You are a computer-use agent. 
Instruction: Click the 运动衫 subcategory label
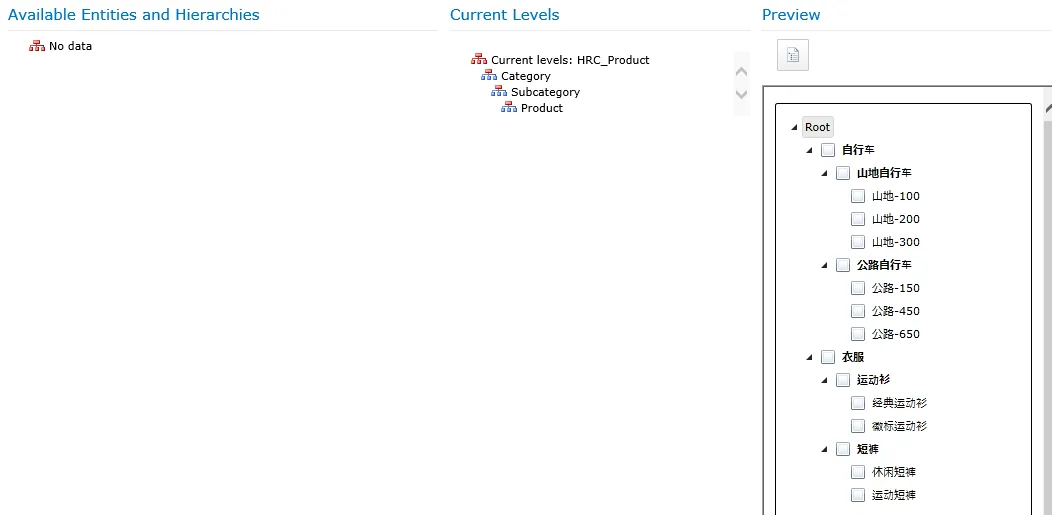pyautogui.click(x=874, y=380)
